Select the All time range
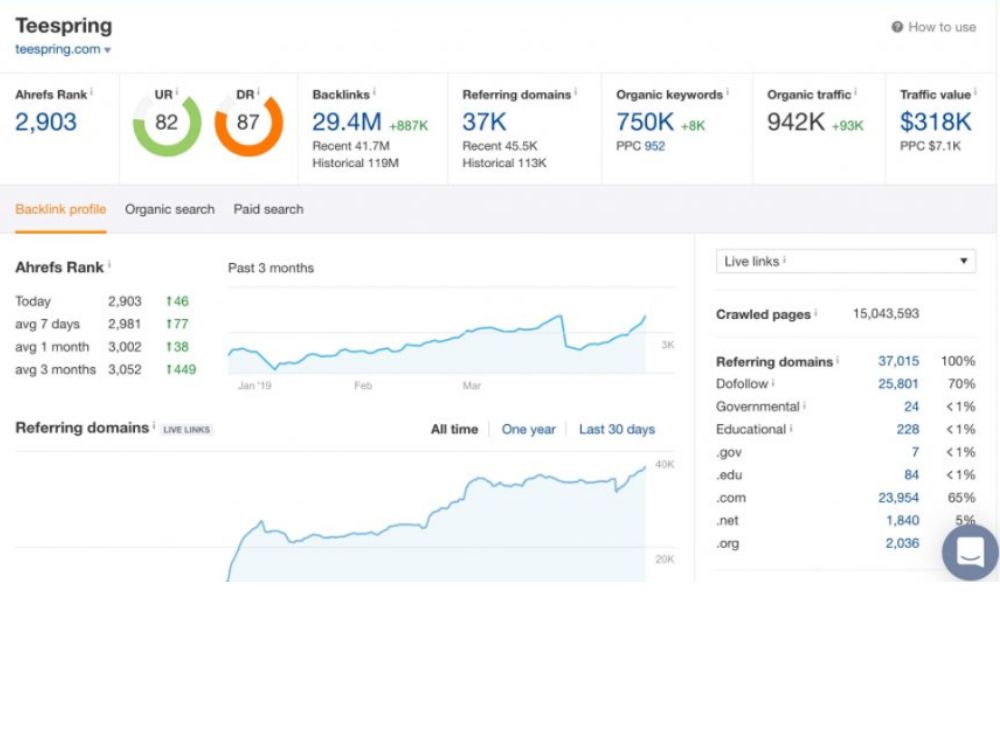The height and width of the screenshot is (750, 1000). pyautogui.click(x=454, y=429)
